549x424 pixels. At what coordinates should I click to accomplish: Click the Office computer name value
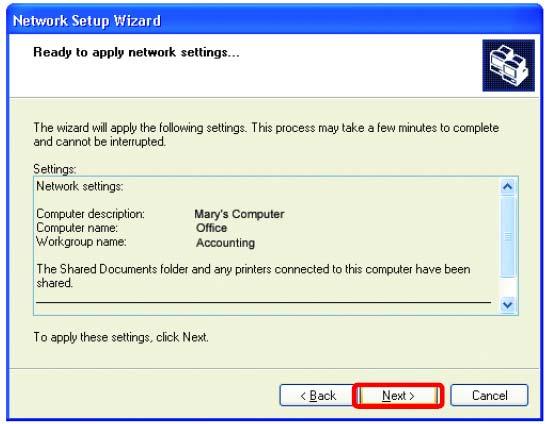click(x=211, y=228)
